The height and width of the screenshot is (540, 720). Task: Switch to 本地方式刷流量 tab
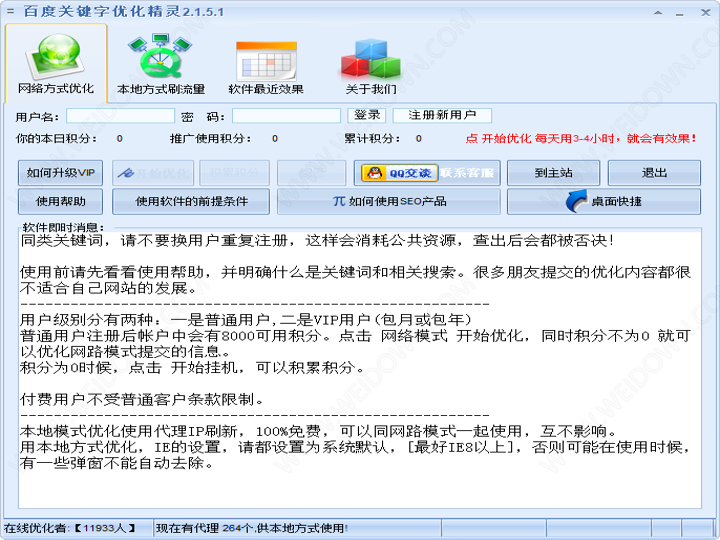(x=161, y=63)
